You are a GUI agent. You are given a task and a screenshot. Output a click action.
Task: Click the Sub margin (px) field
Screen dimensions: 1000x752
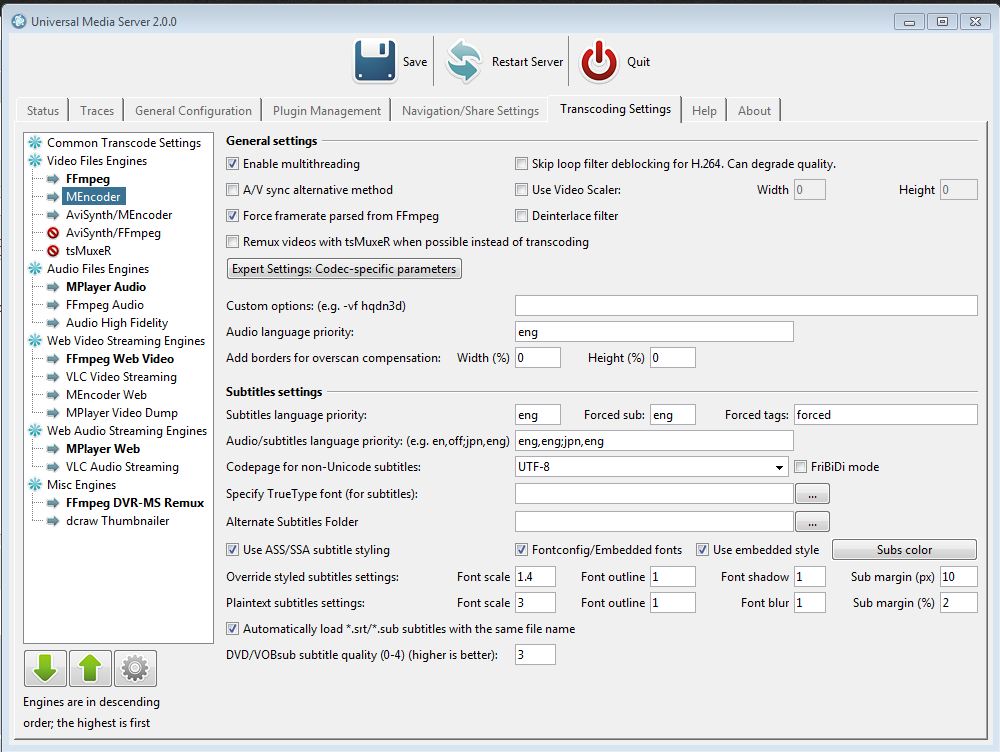pos(959,577)
